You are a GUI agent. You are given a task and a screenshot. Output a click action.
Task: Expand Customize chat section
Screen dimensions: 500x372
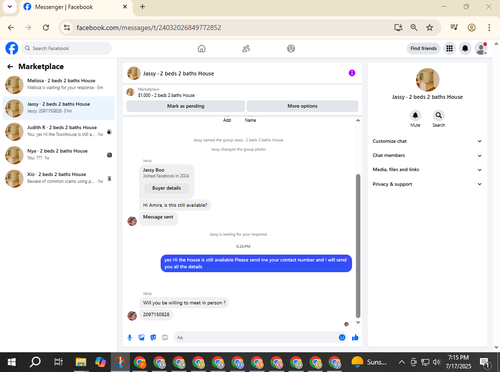[427, 141]
